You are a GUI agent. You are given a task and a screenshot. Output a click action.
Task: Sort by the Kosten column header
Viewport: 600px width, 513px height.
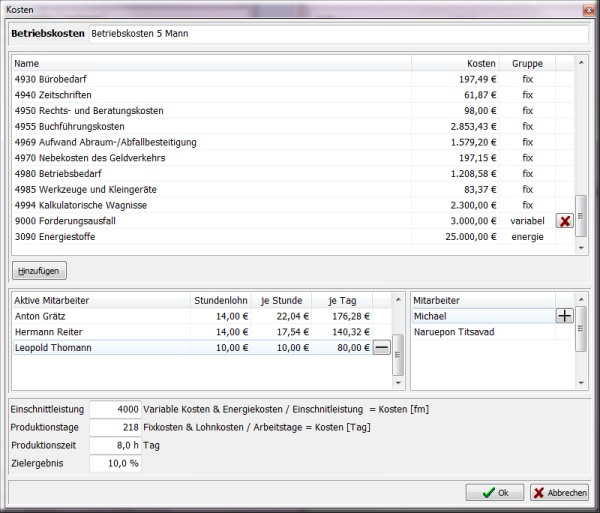point(455,64)
